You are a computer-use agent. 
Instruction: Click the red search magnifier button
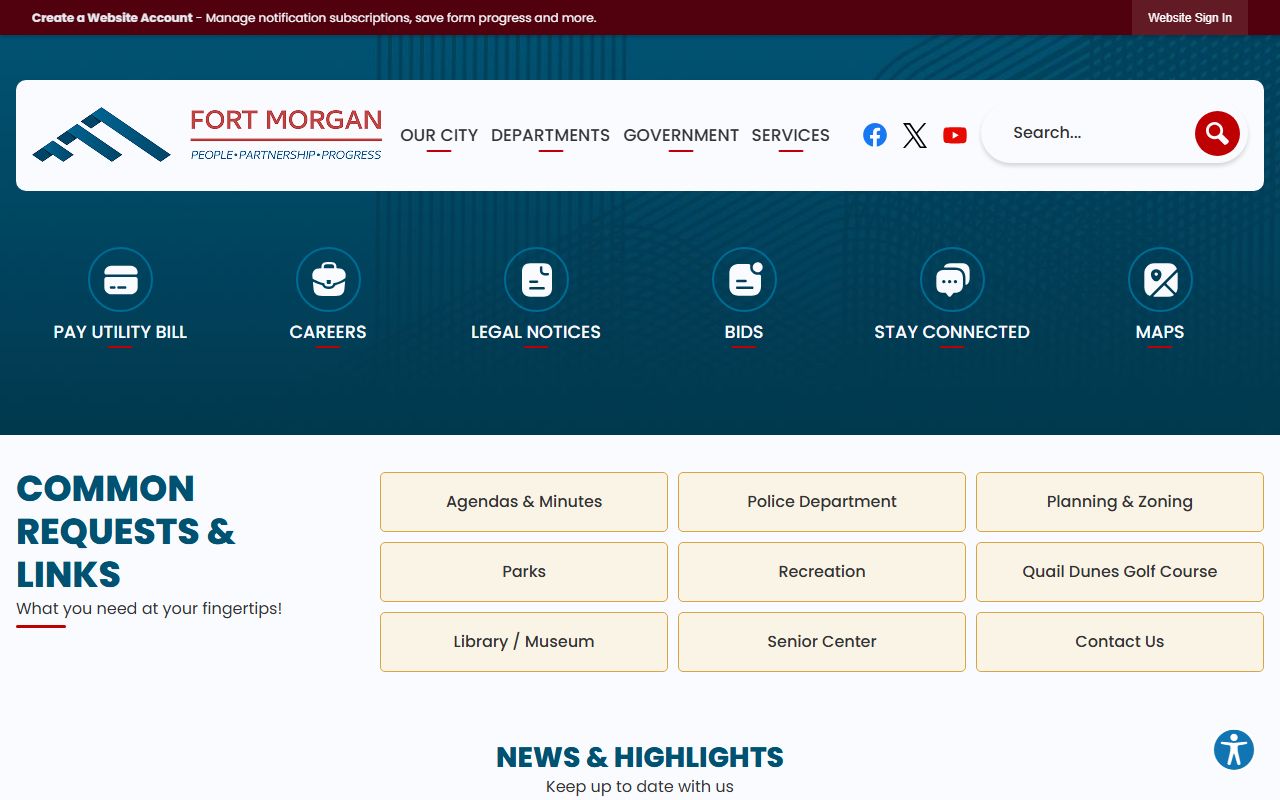[1217, 133]
